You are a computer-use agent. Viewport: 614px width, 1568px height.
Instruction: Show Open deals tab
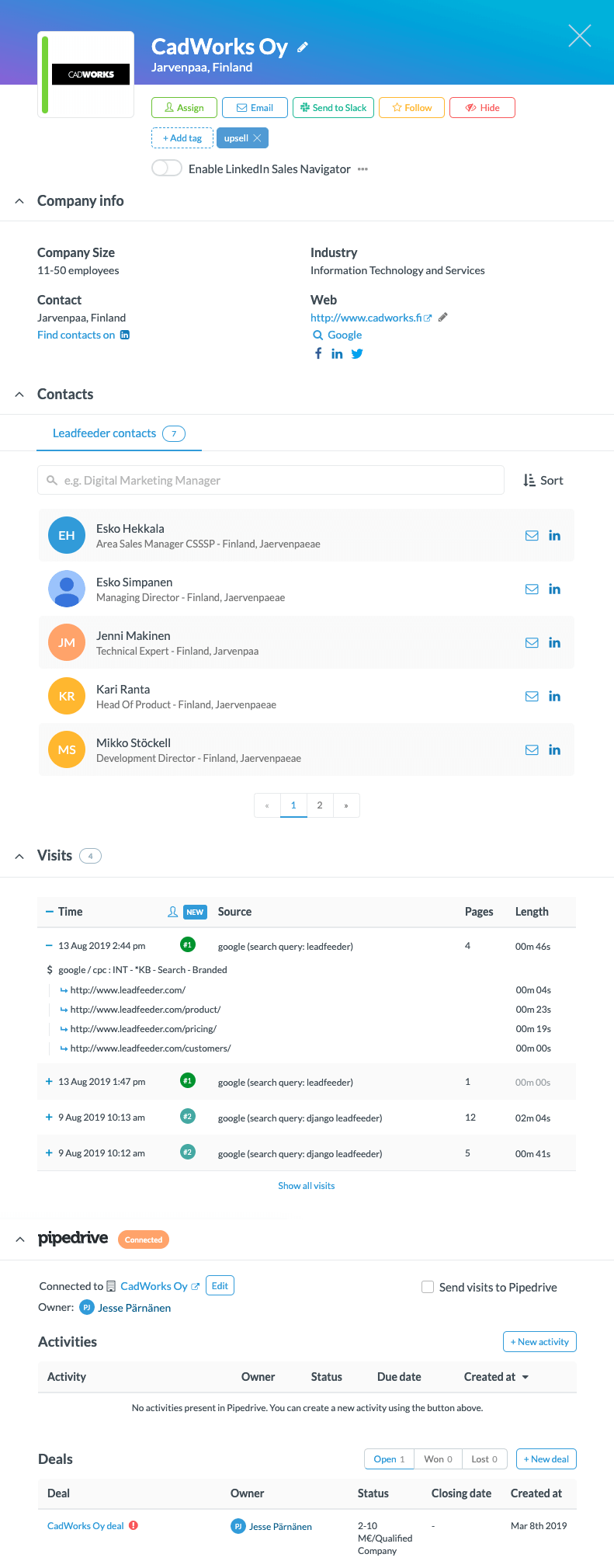(389, 1458)
